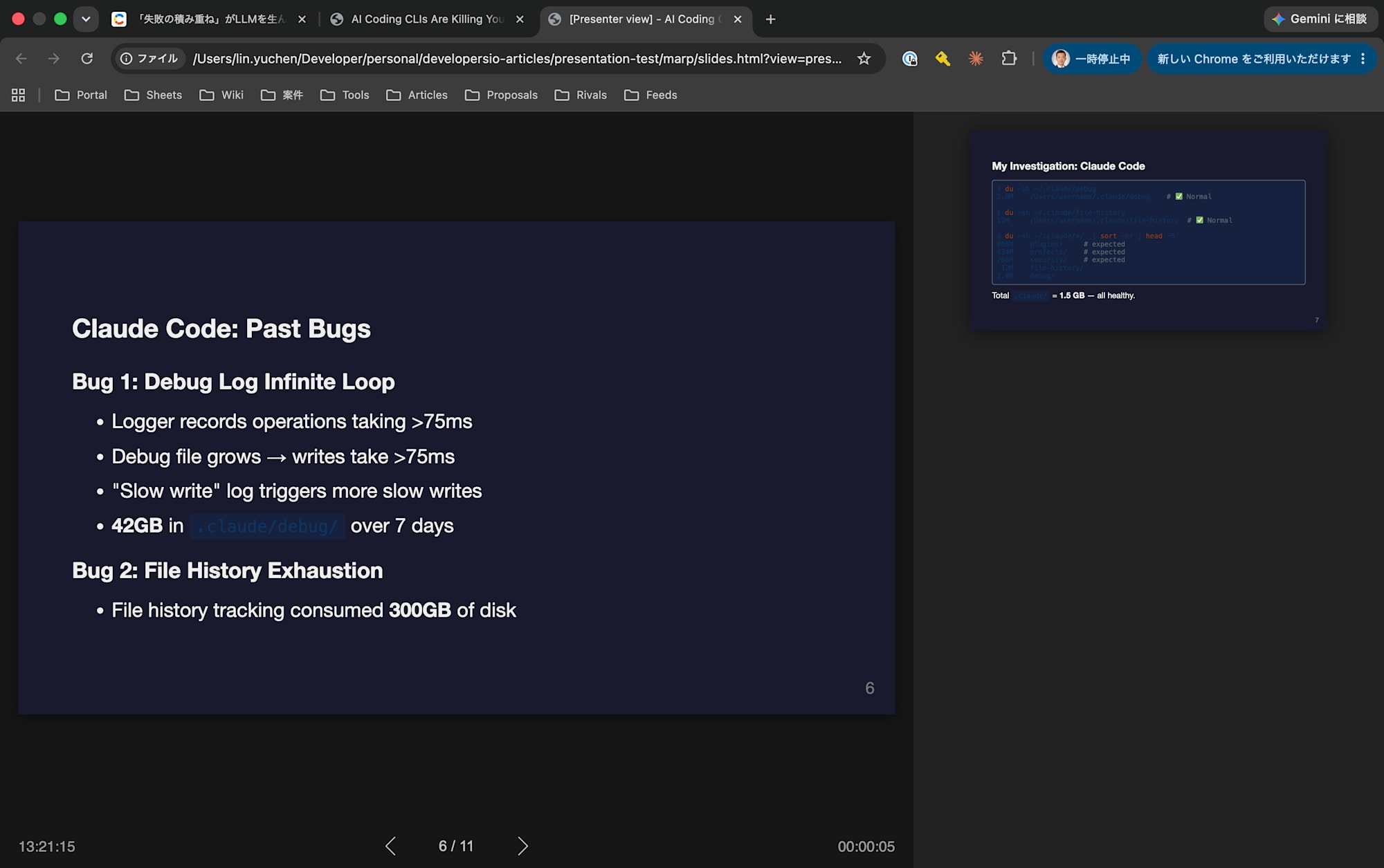The image size is (1384, 868).
Task: Advance to next slide arrow
Action: pos(522,846)
